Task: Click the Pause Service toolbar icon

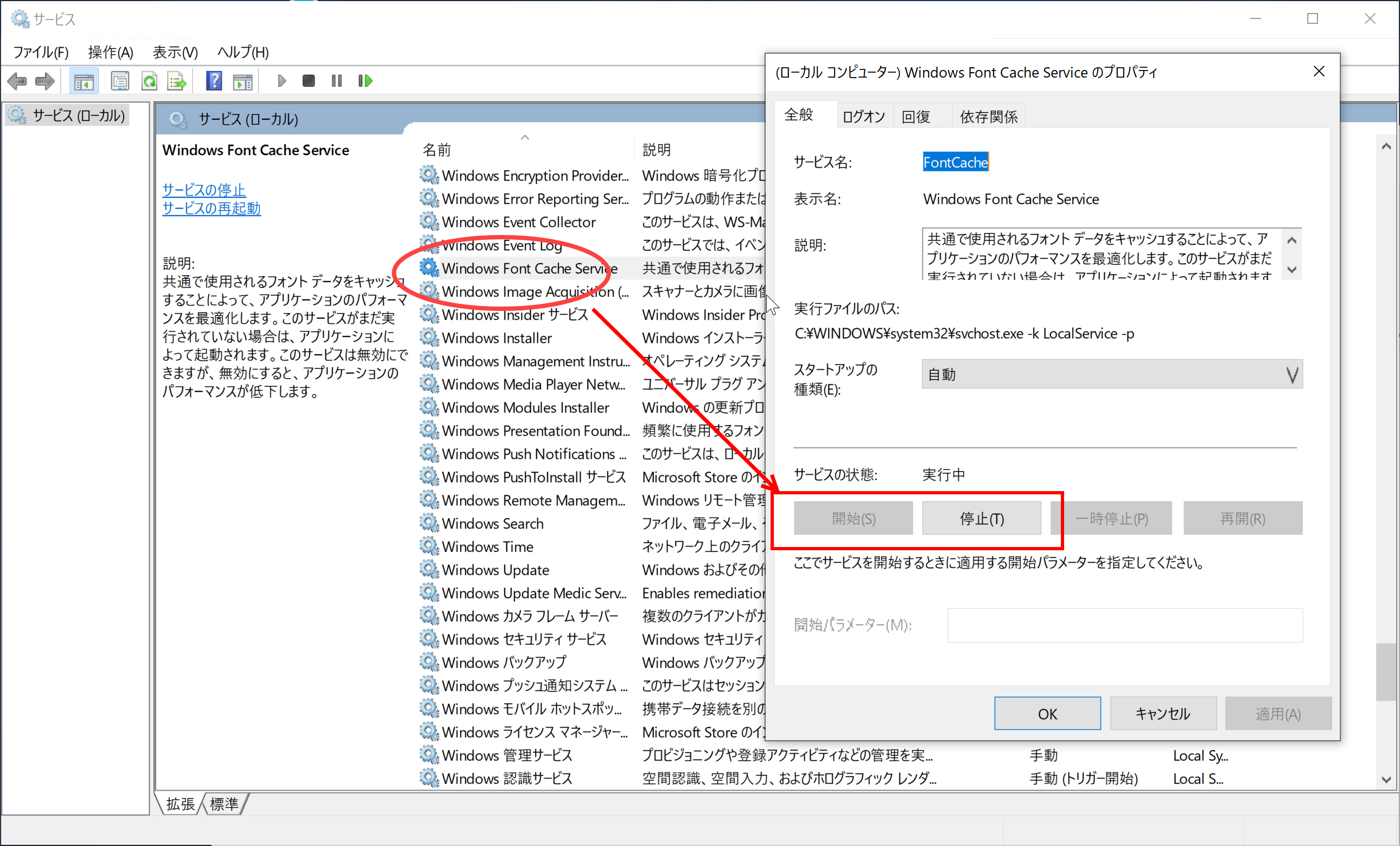Action: (x=337, y=81)
